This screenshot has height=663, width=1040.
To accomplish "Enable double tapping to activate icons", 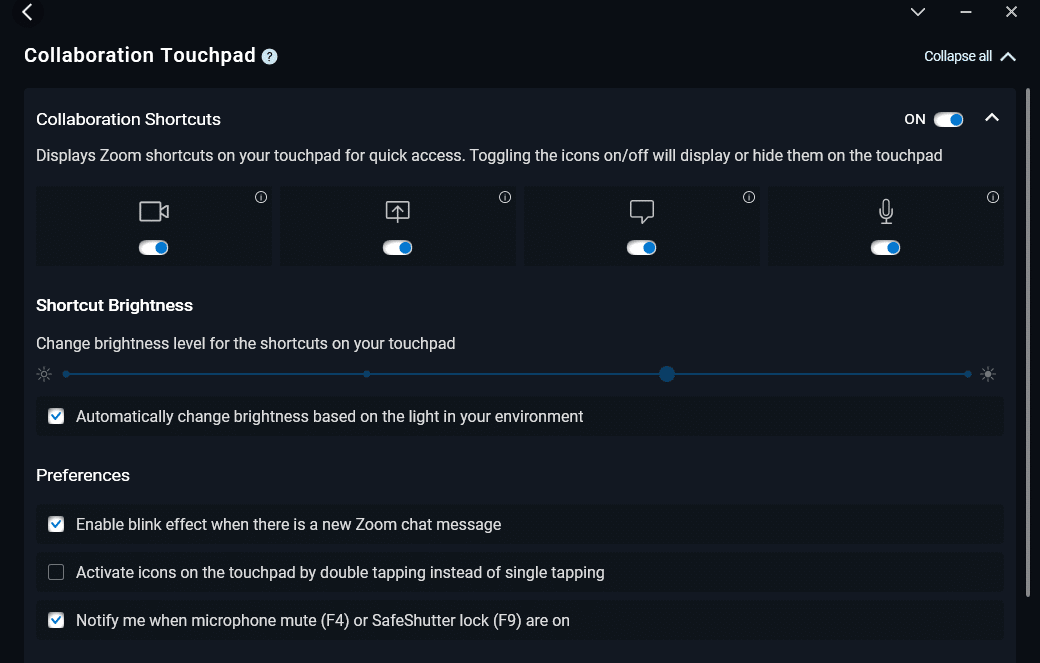I will [x=56, y=572].
